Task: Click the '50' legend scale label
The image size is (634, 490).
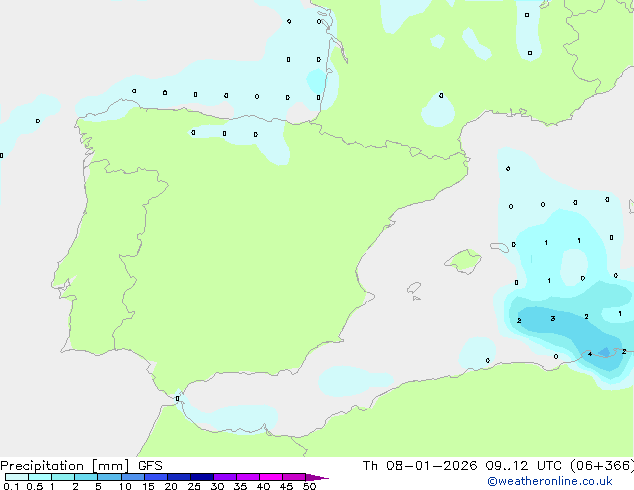Action: pos(309,486)
